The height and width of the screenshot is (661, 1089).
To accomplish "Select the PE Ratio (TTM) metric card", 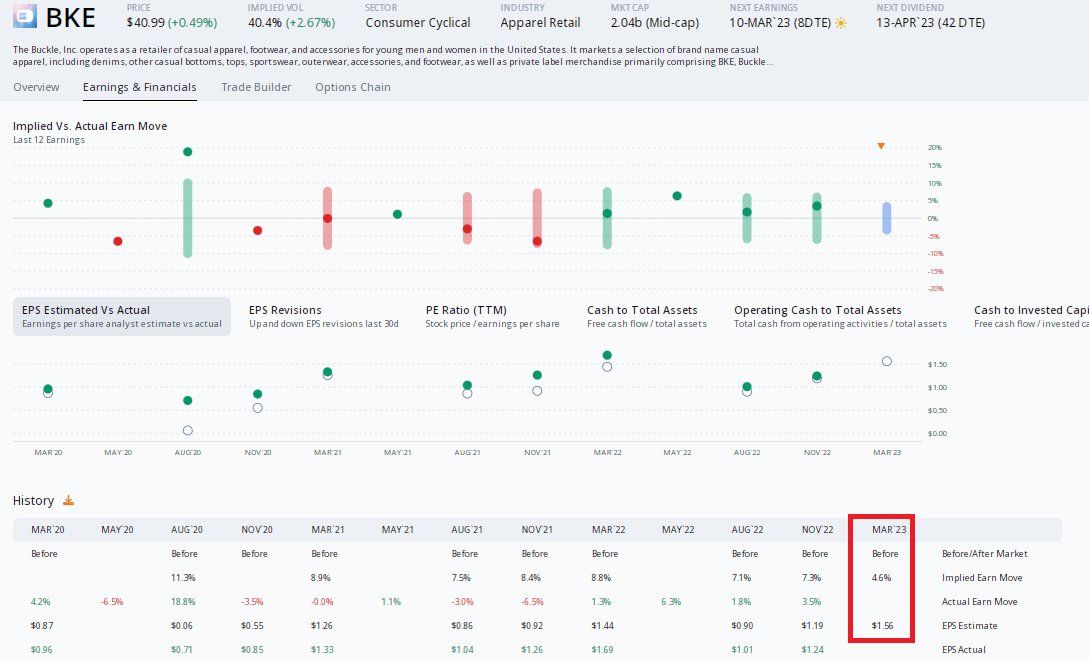I will pyautogui.click(x=492, y=317).
